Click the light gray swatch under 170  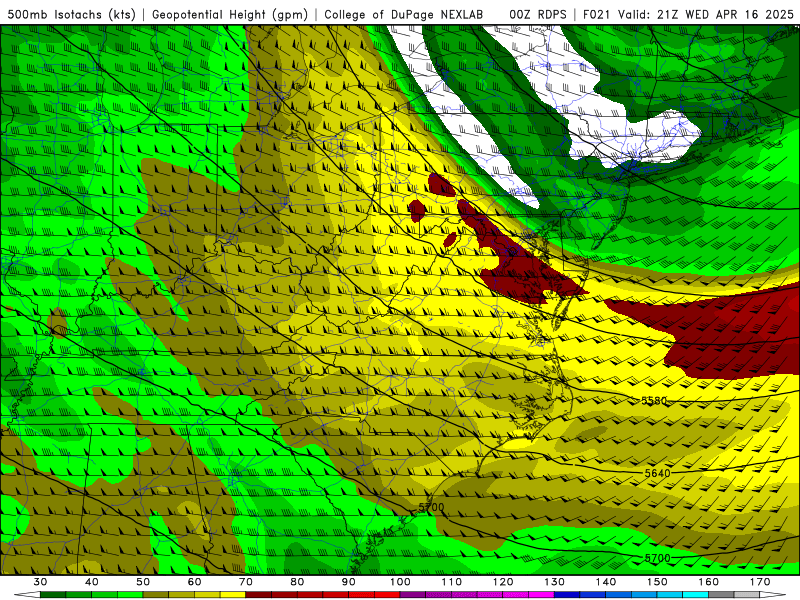(747, 594)
